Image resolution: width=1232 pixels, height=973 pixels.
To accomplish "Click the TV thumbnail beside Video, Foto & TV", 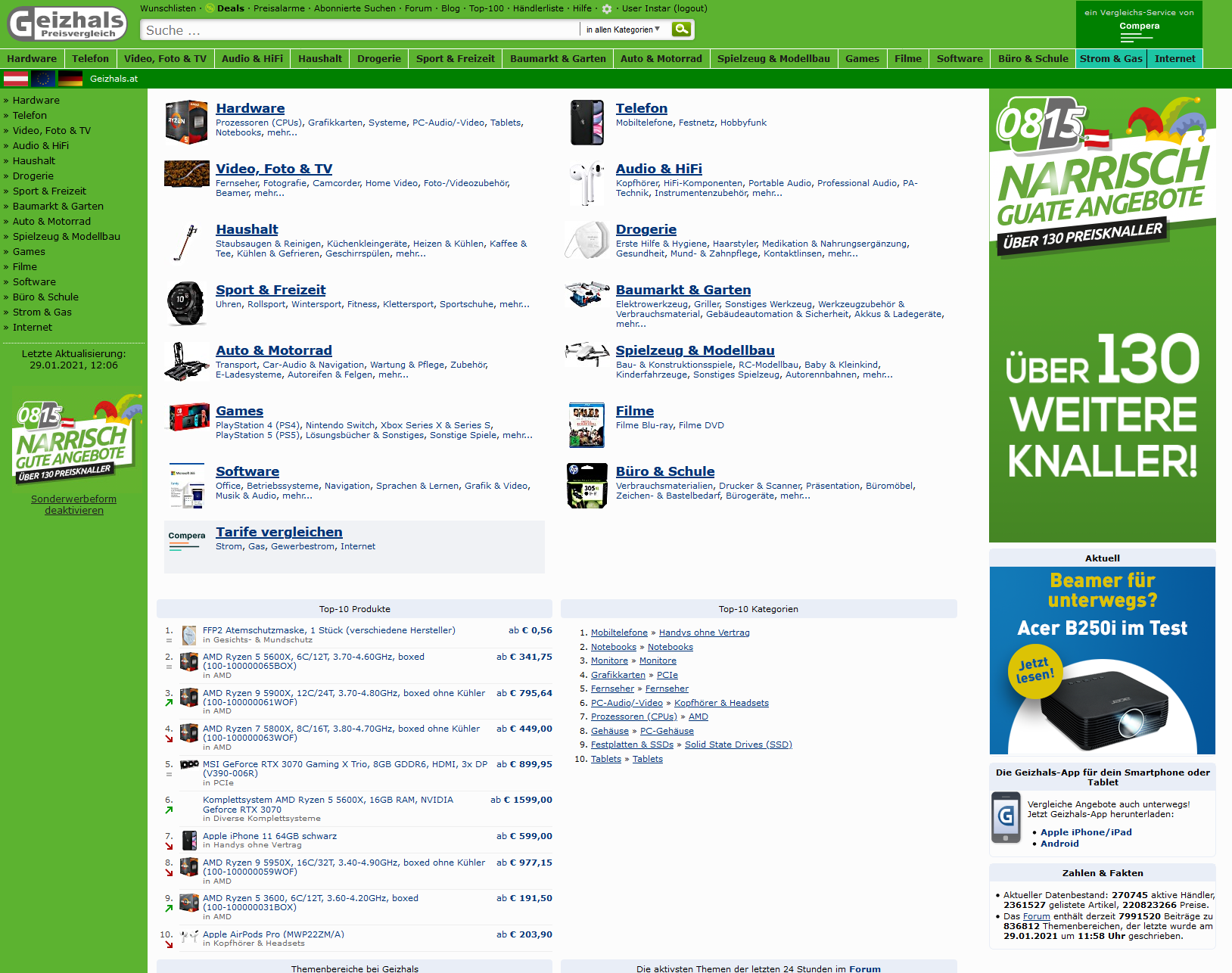I will click(186, 174).
